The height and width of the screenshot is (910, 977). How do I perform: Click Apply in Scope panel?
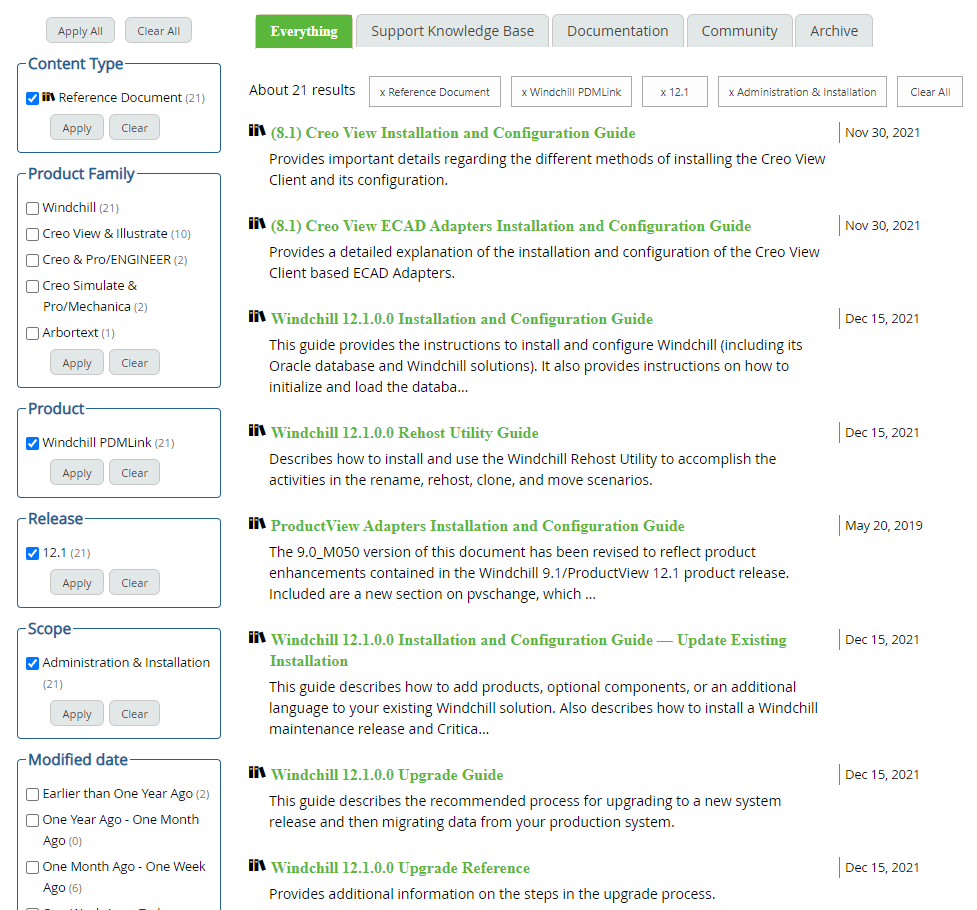[x=77, y=714]
